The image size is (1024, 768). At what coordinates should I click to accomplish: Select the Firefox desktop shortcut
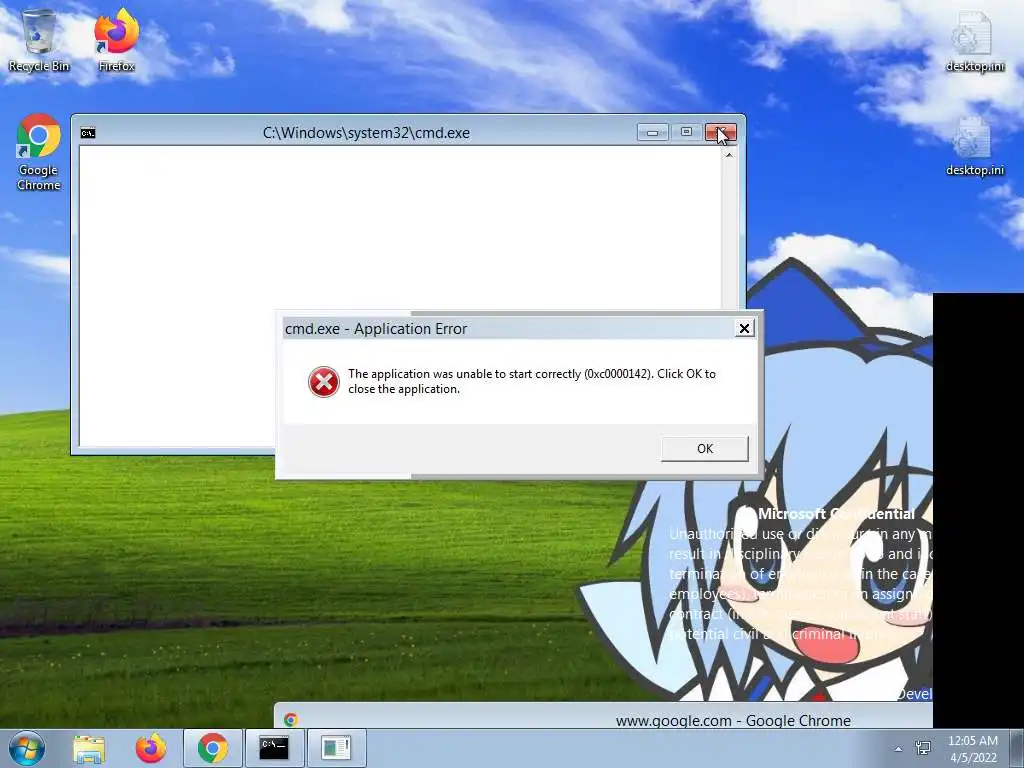pos(116,40)
